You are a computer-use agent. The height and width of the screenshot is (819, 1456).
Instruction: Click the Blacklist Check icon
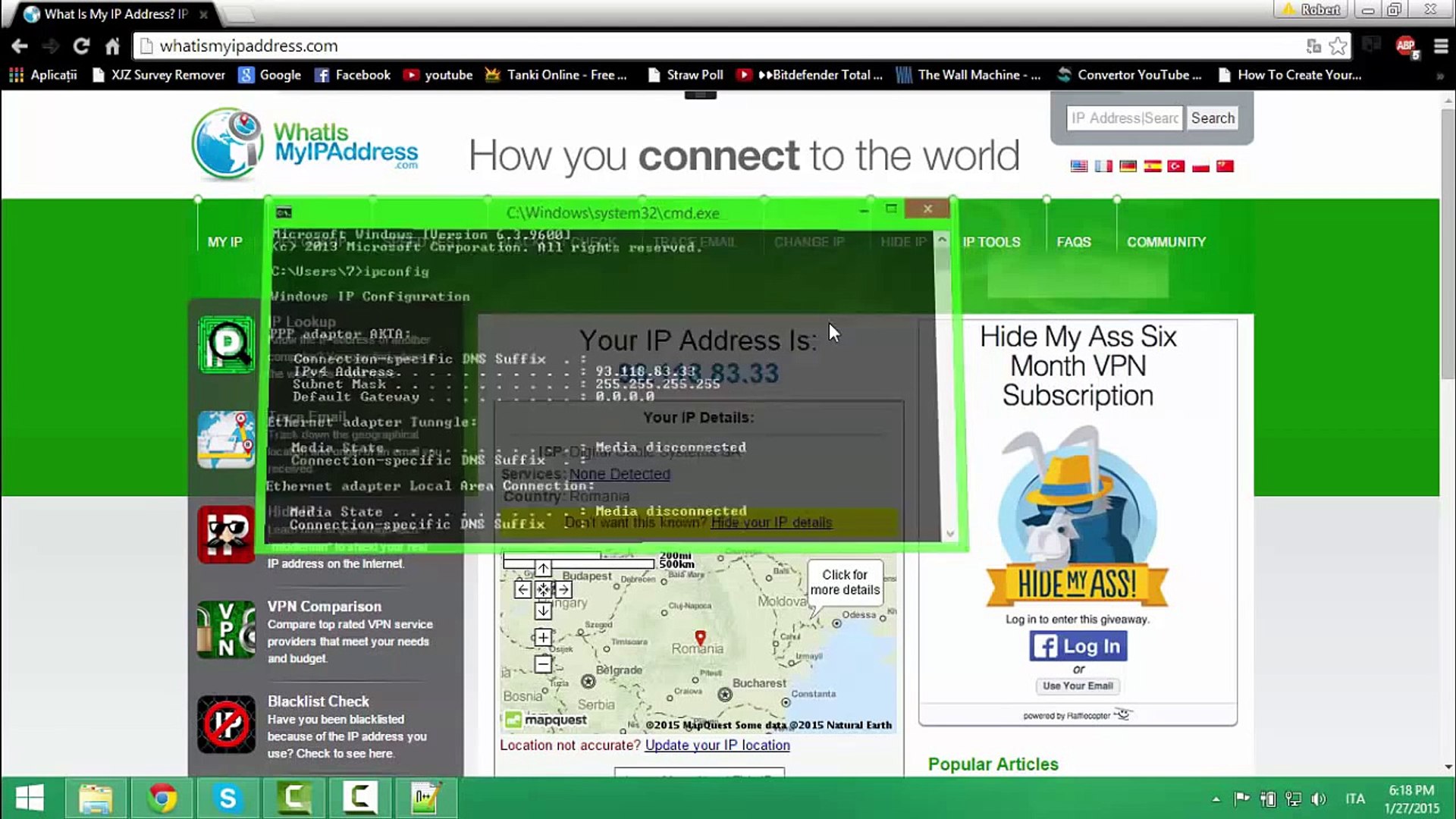pos(226,724)
